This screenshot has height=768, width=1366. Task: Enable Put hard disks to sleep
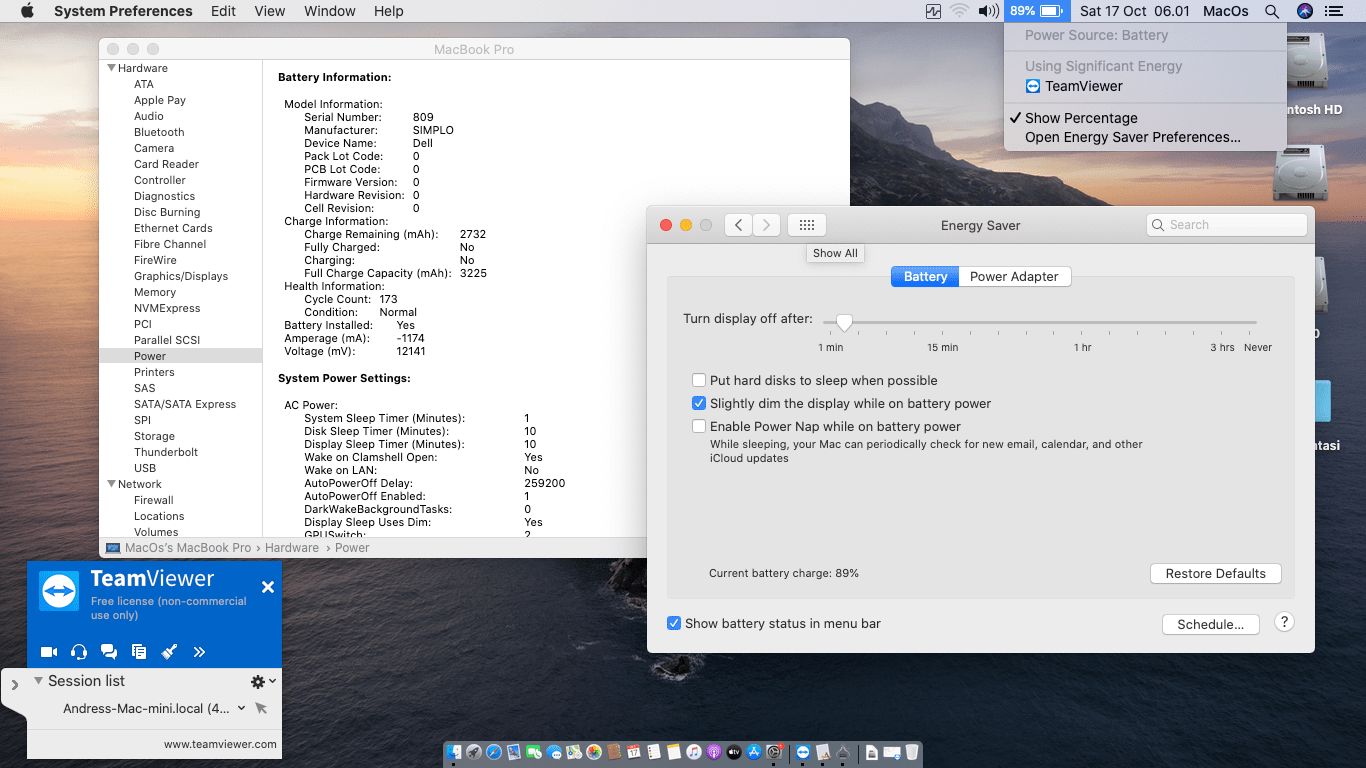[699, 381]
